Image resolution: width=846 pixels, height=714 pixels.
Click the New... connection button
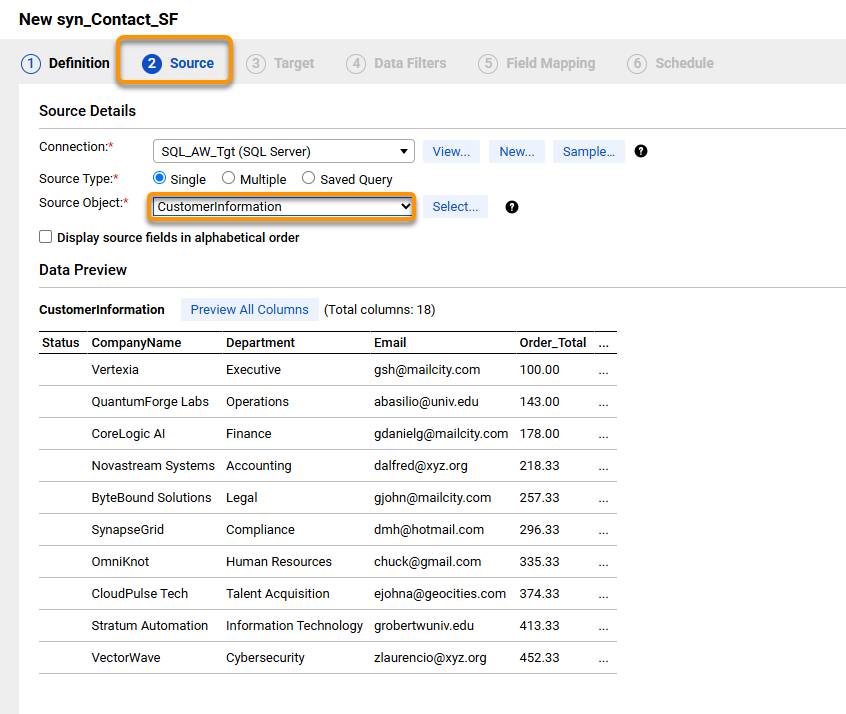[517, 152]
